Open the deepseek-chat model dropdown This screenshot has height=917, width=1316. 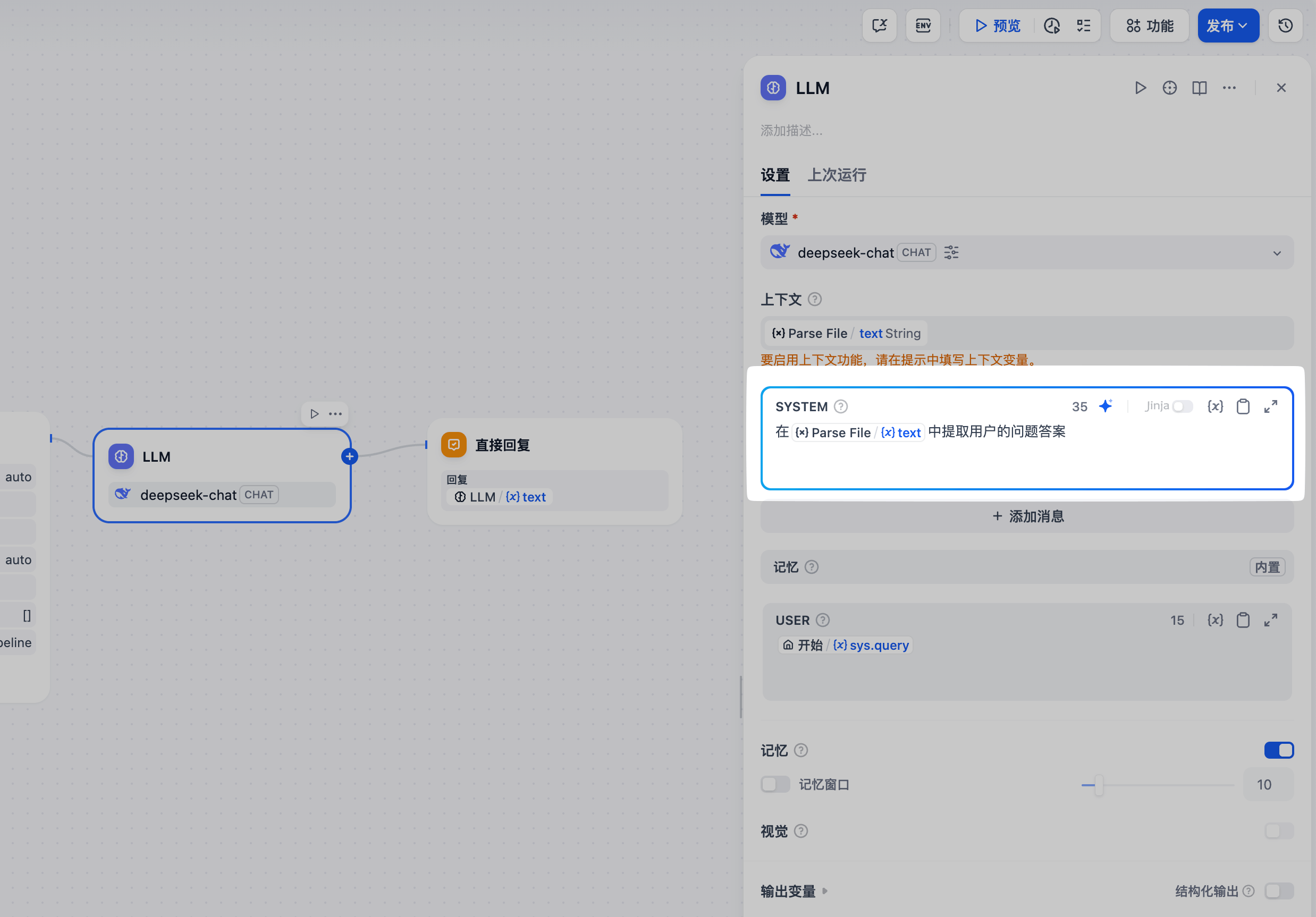pyautogui.click(x=1277, y=253)
